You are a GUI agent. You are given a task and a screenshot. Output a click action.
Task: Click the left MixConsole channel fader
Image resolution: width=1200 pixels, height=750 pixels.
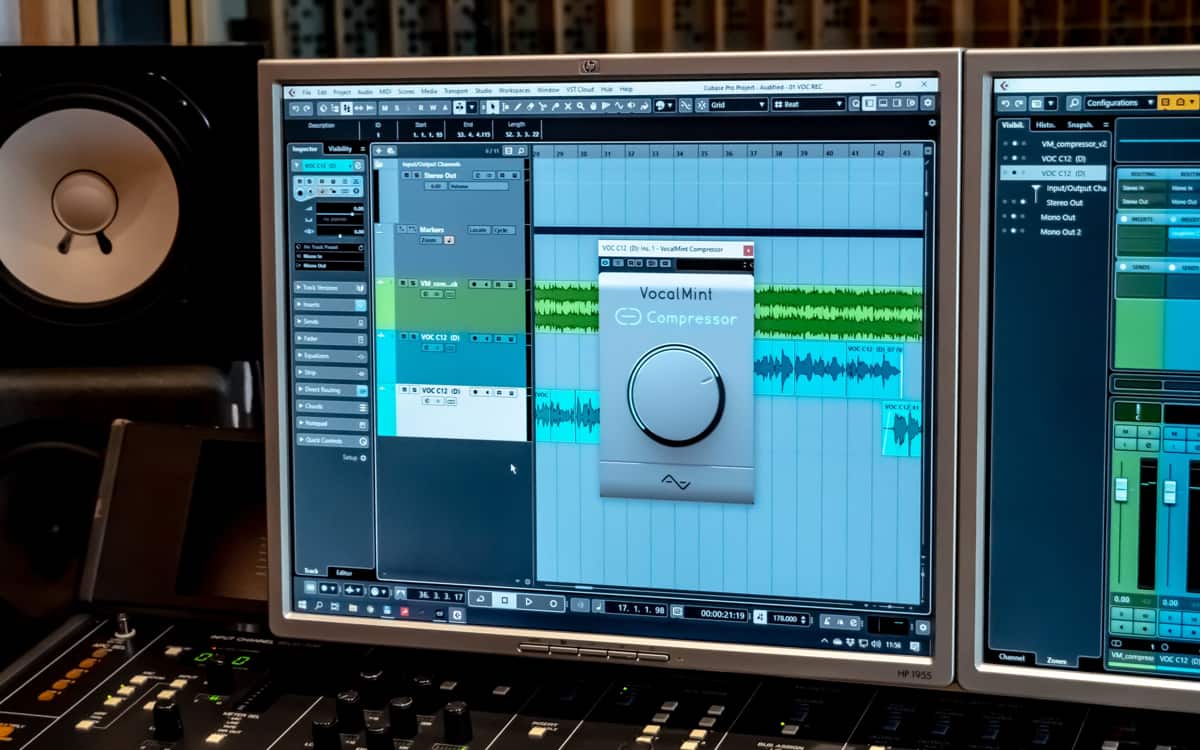1121,490
